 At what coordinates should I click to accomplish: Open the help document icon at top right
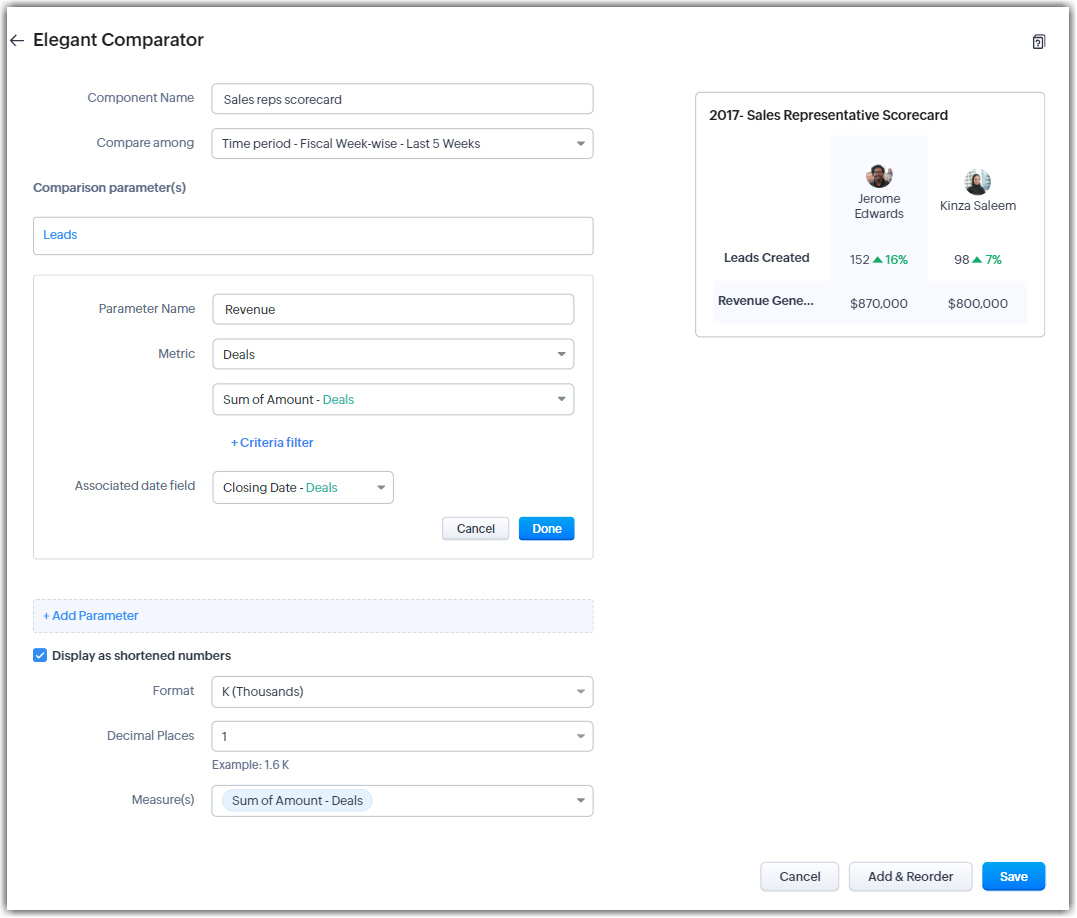click(x=1038, y=42)
